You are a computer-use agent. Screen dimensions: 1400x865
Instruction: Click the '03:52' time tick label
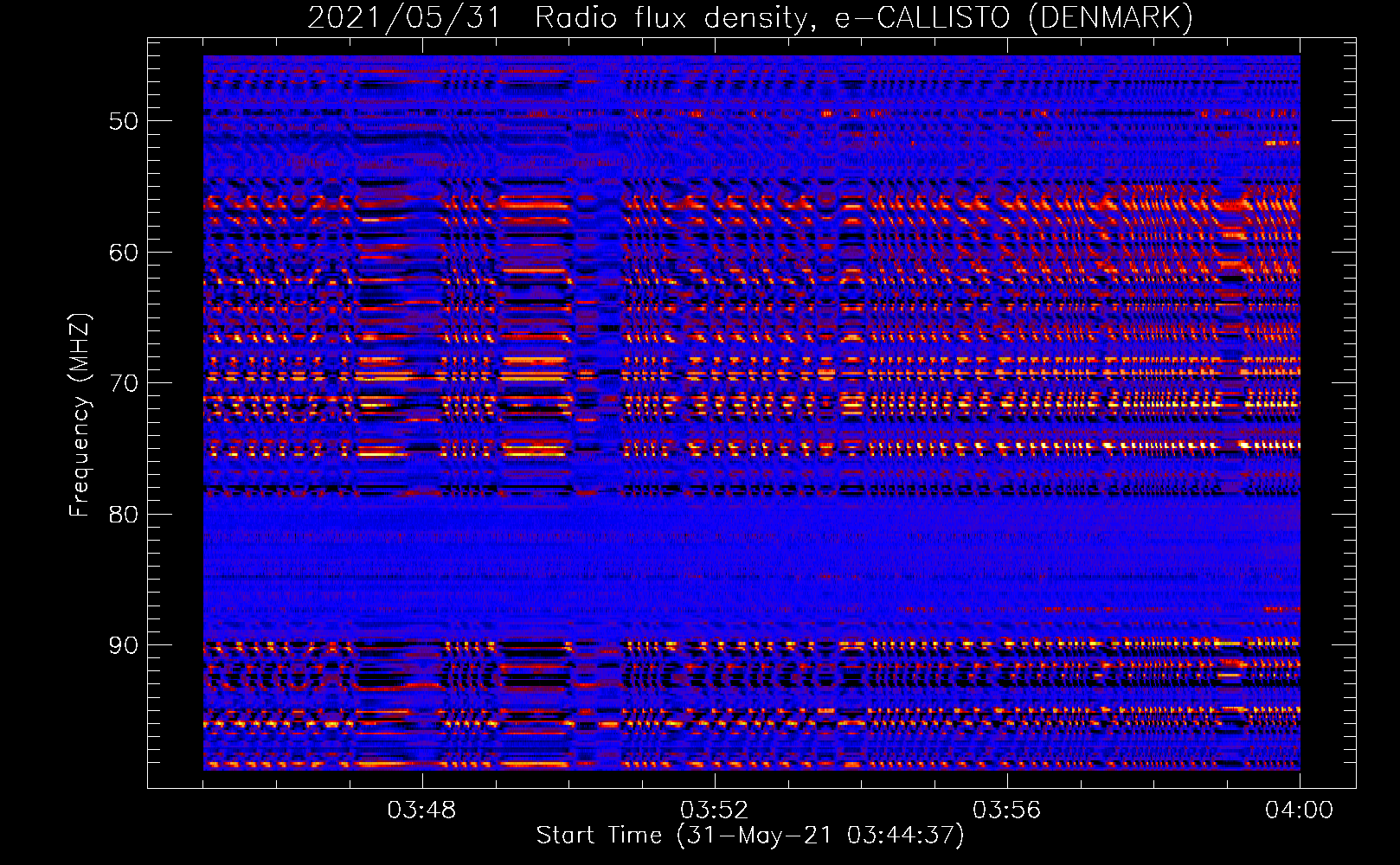pyautogui.click(x=714, y=811)
